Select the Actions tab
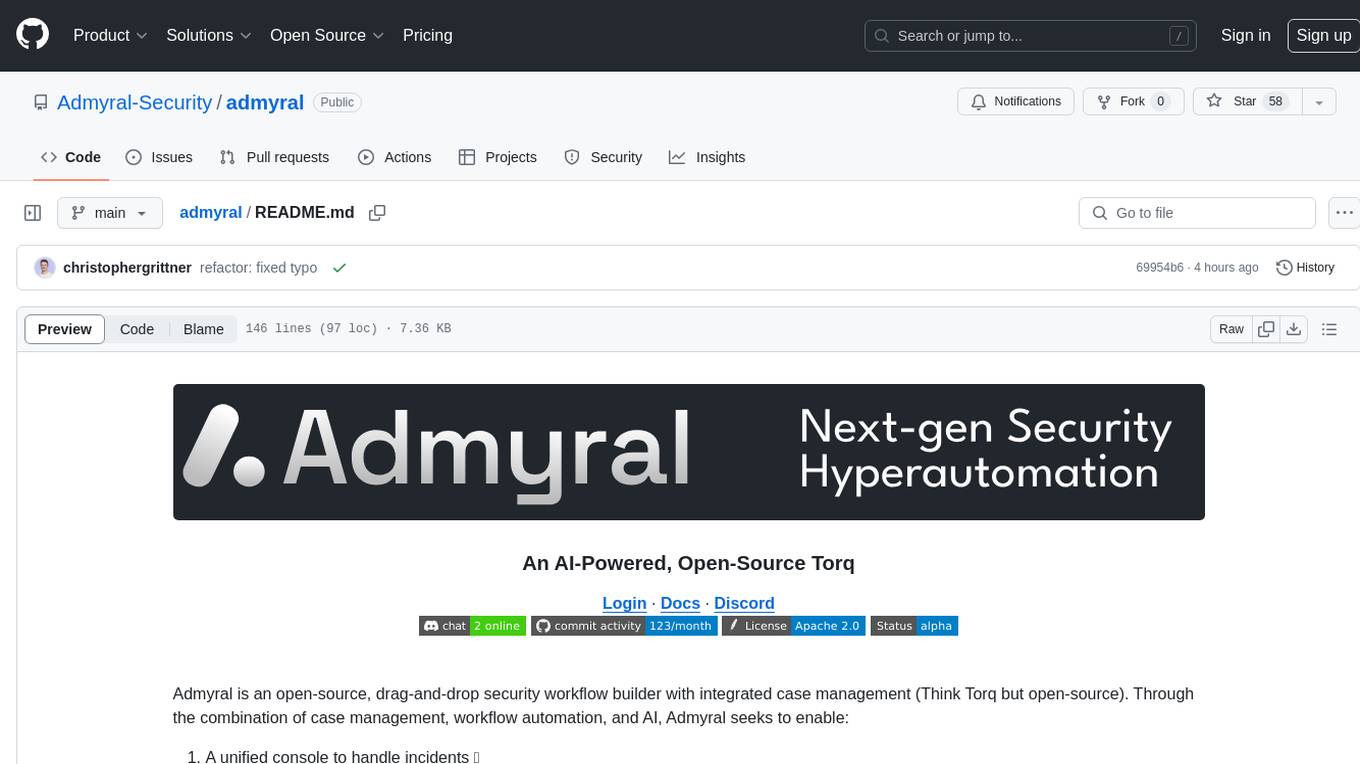Viewport: 1360px width, 764px height. [x=394, y=157]
